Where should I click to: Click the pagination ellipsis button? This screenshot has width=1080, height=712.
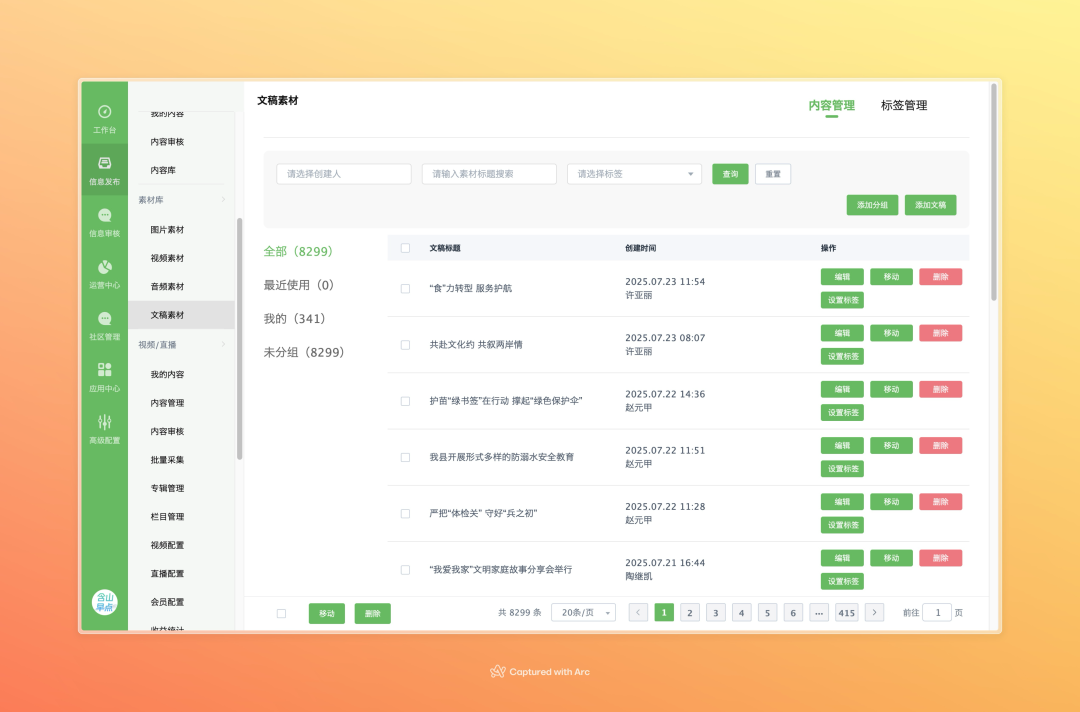tap(819, 612)
